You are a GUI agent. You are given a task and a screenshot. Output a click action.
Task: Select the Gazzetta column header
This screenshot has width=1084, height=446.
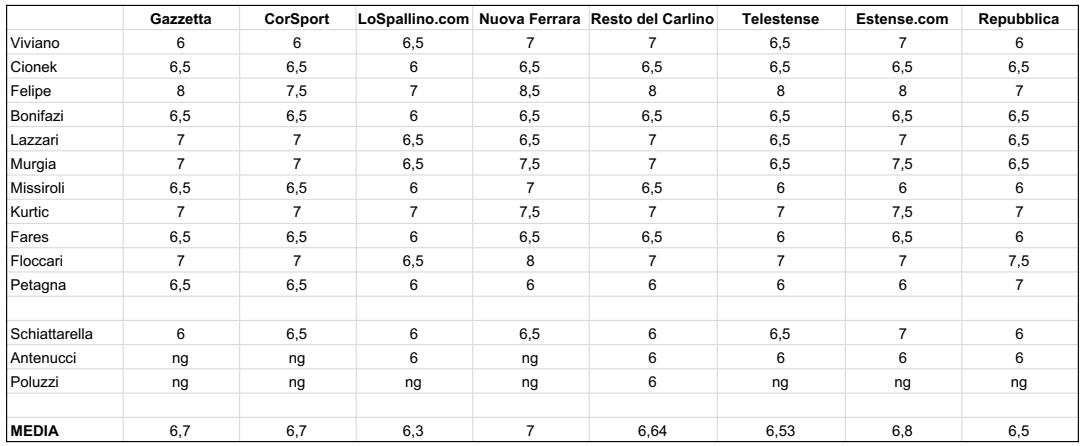(x=180, y=19)
